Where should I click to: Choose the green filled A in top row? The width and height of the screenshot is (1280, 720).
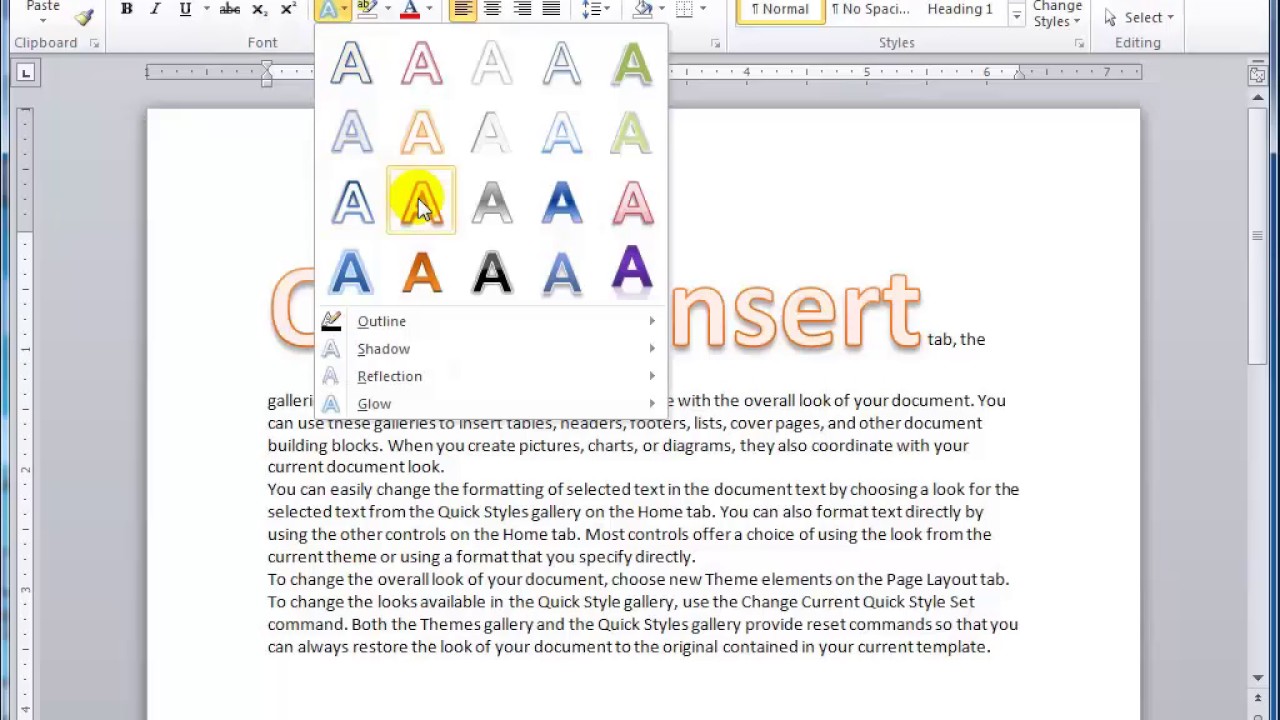[x=631, y=63]
